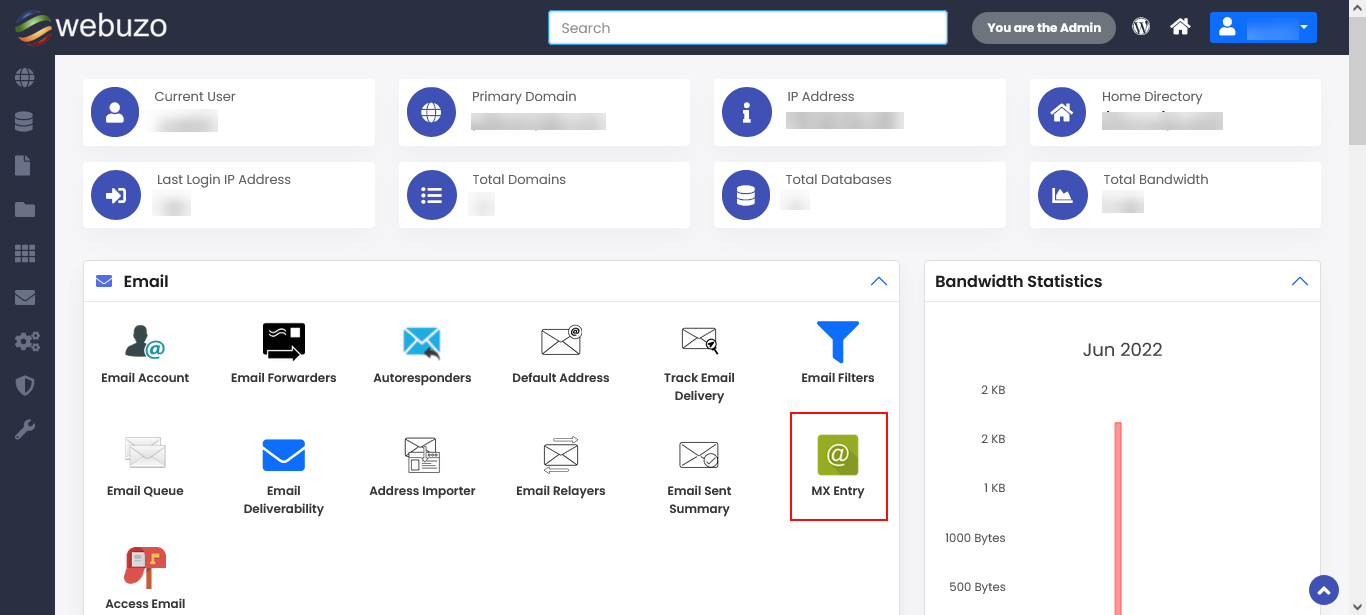Viewport: 1366px width, 615px height.
Task: Collapse the Bandwidth Statistics panel
Action: pyautogui.click(x=1299, y=282)
